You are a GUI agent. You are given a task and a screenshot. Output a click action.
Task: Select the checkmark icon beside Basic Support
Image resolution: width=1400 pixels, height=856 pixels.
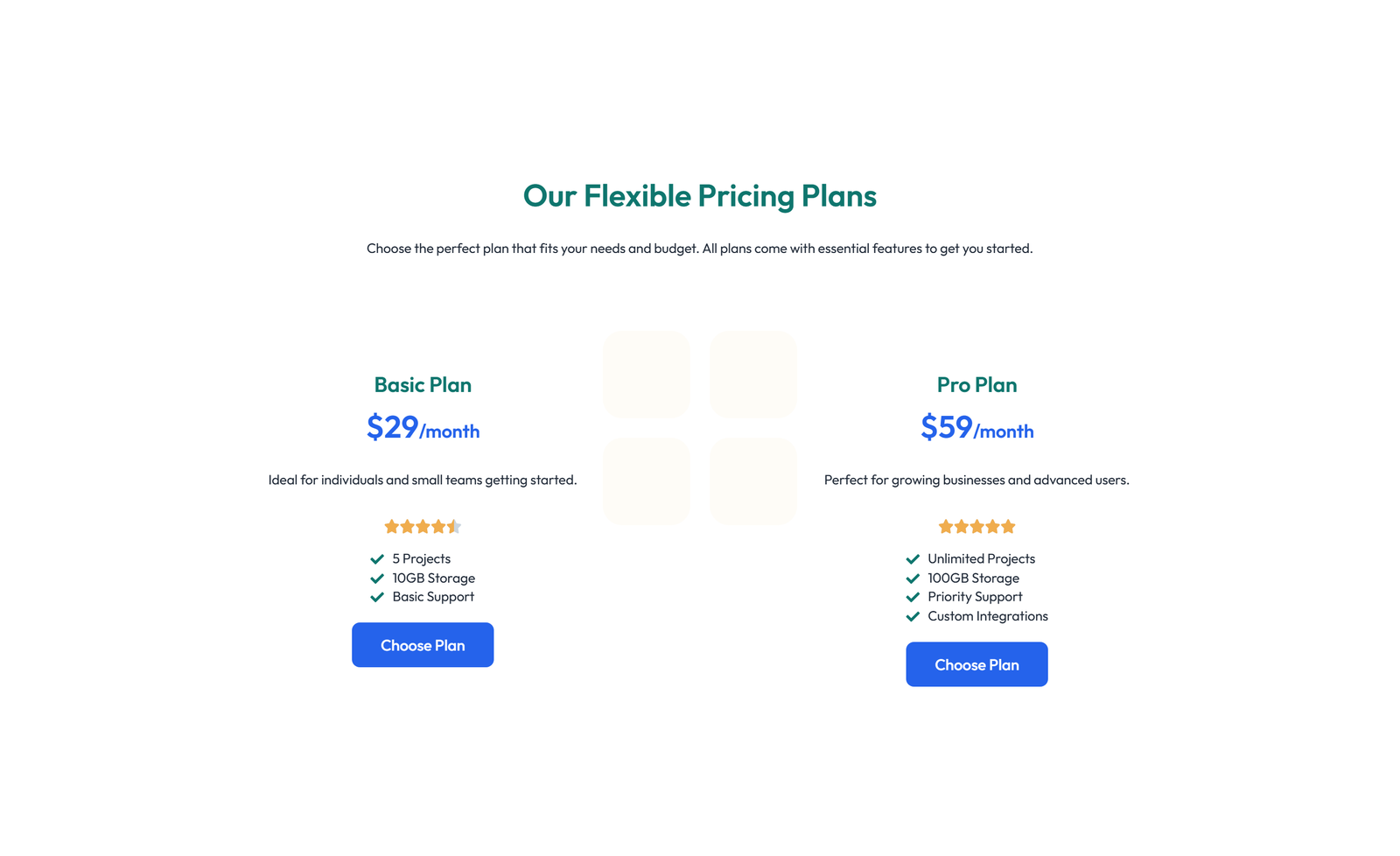pyautogui.click(x=377, y=597)
